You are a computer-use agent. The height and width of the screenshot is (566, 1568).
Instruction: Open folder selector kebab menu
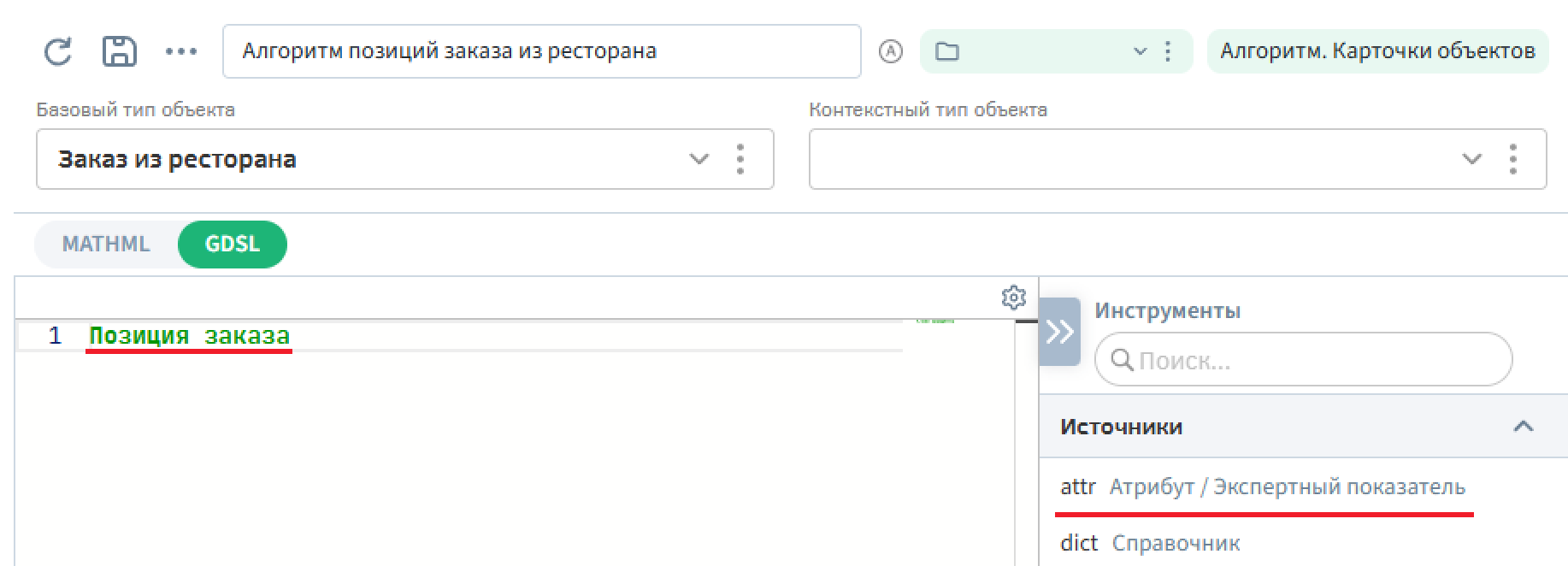[x=1168, y=52]
